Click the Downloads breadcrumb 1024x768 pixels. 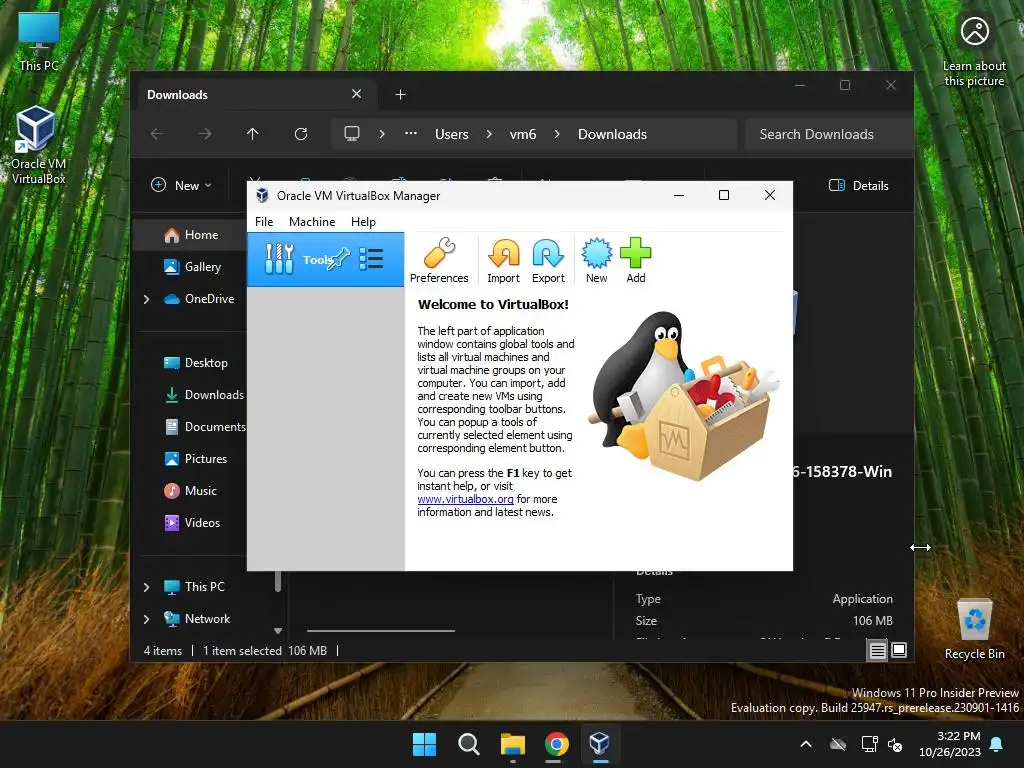tap(612, 134)
